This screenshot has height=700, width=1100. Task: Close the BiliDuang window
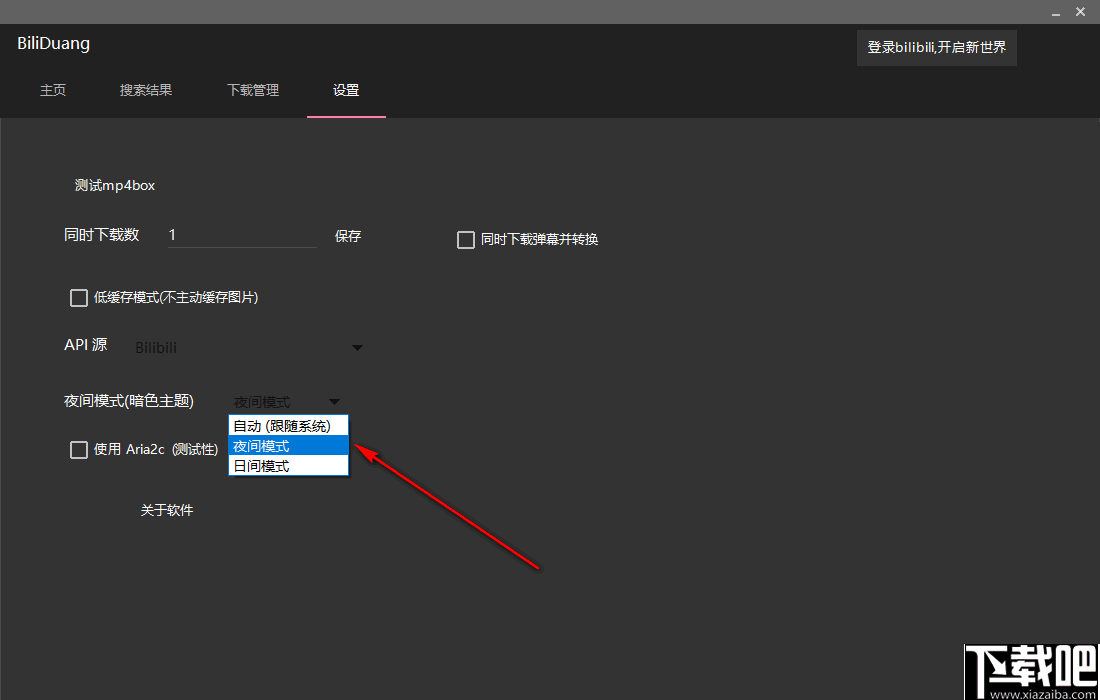tap(1080, 12)
